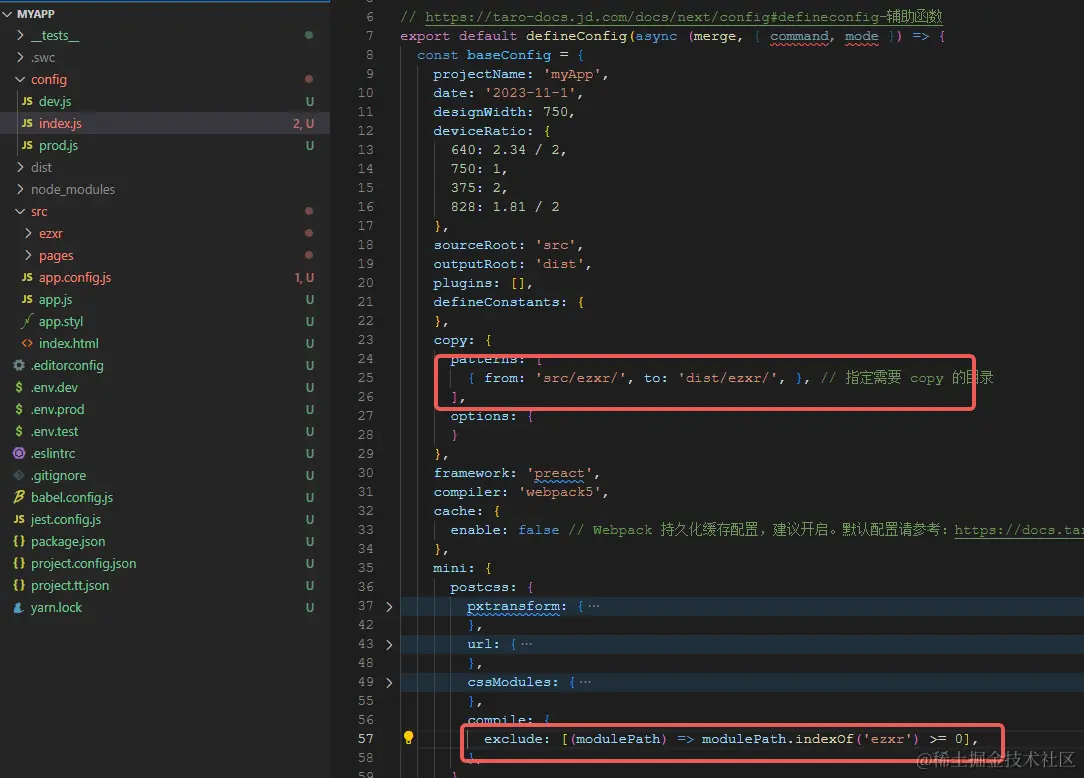Click line number 18 in the gutter
The width and height of the screenshot is (1084, 778).
[x=365, y=245]
